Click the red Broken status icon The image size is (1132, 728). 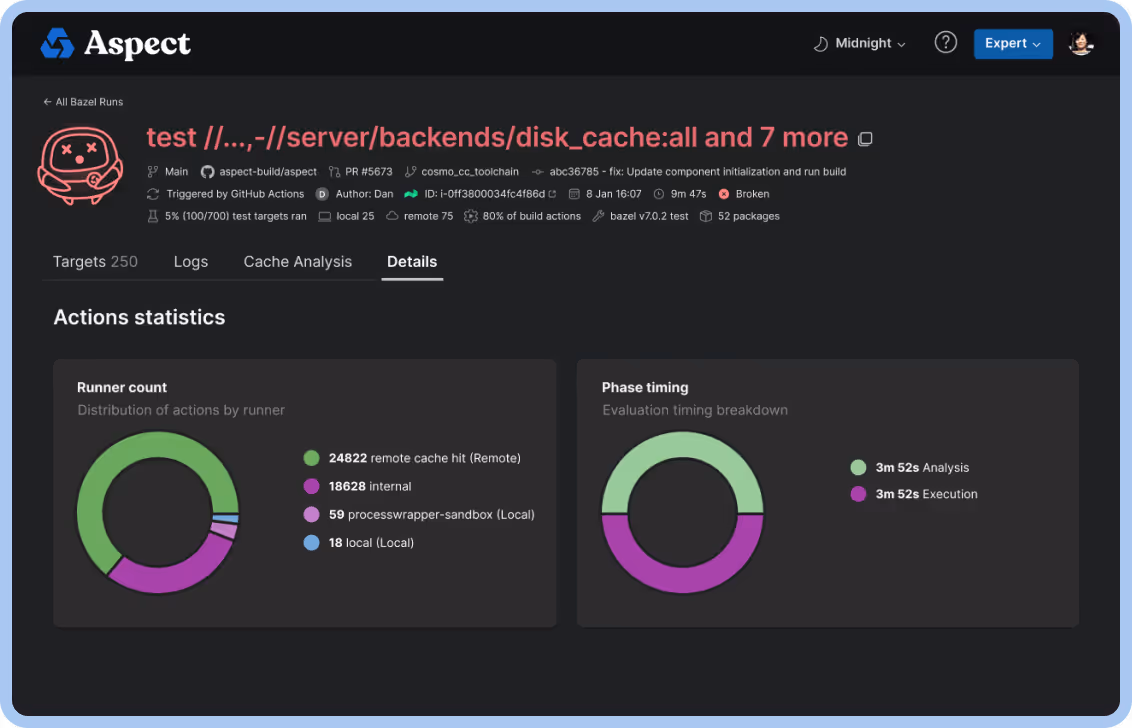point(723,194)
